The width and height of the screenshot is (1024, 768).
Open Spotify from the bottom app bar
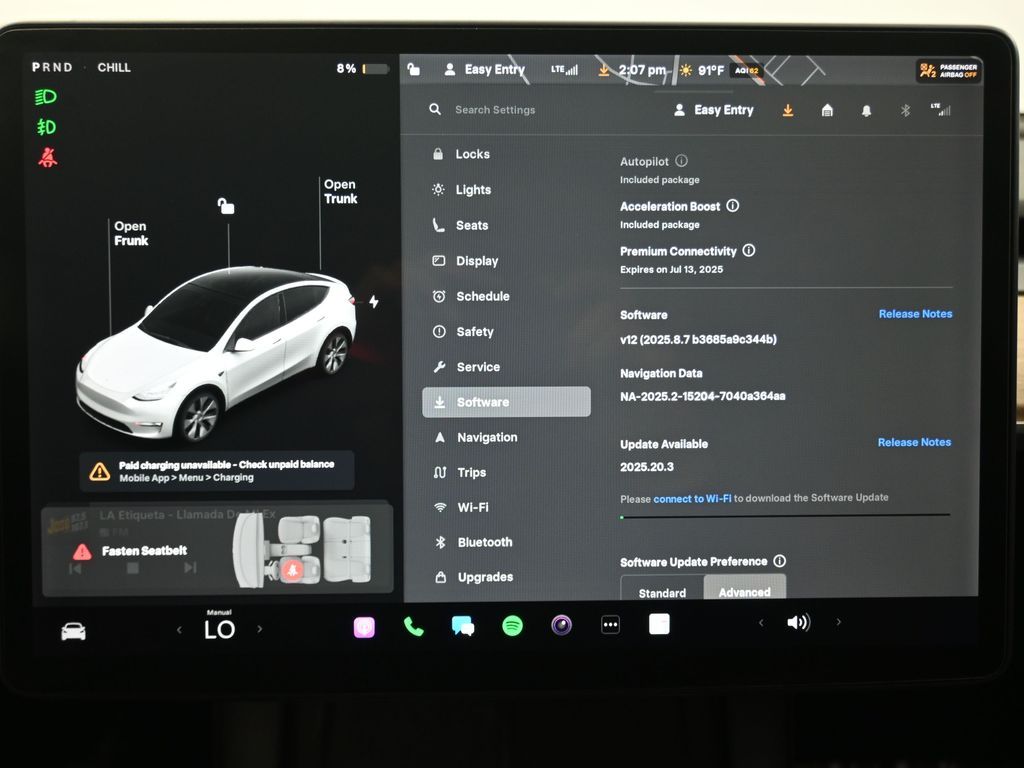pyautogui.click(x=512, y=626)
